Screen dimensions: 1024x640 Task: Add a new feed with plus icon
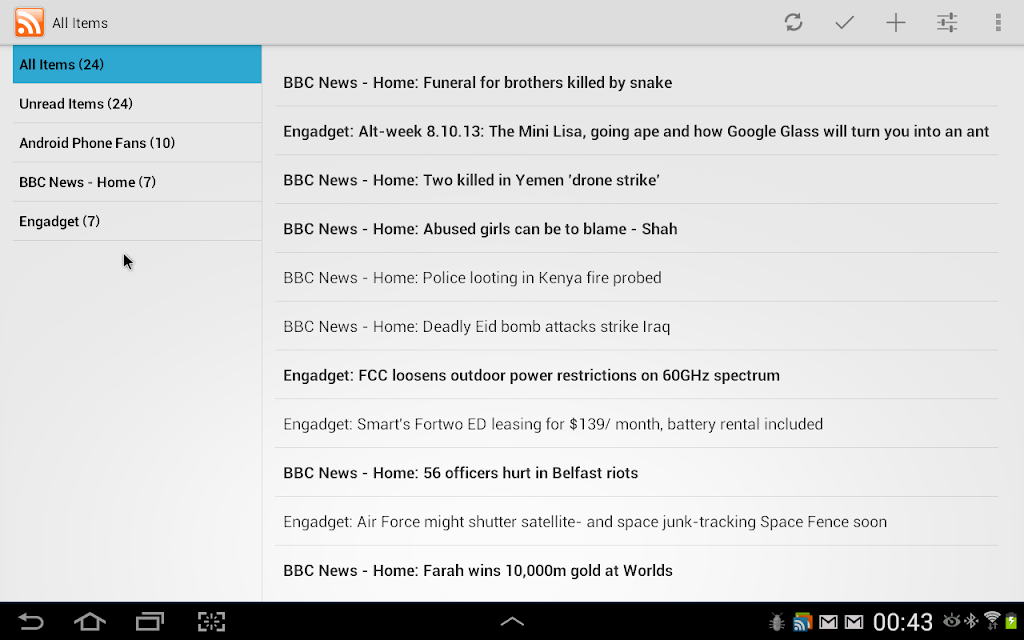tap(896, 22)
